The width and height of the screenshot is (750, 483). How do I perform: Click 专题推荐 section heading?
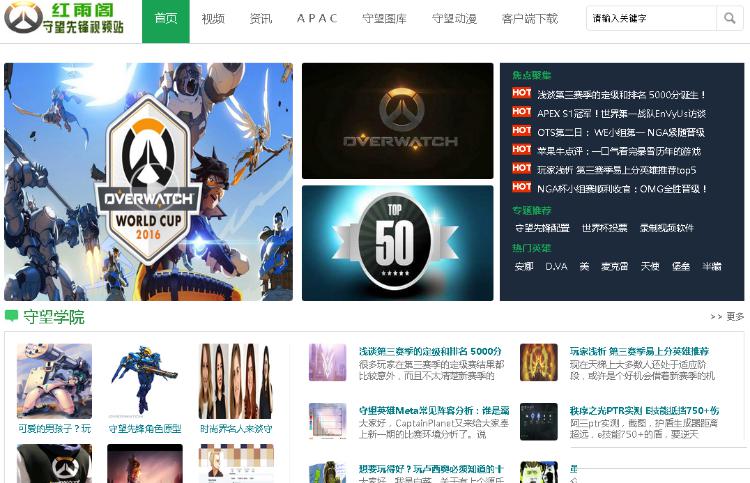(531, 210)
